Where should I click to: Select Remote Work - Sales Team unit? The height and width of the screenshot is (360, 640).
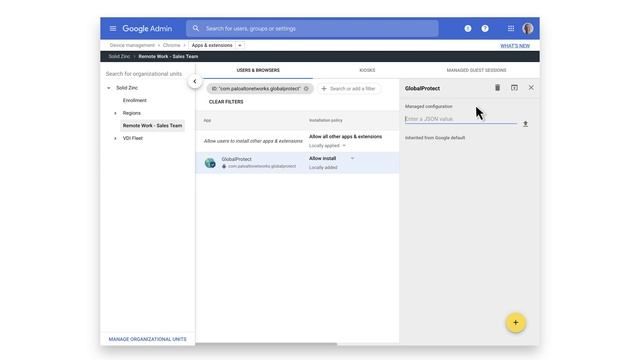pyautogui.click(x=152, y=126)
